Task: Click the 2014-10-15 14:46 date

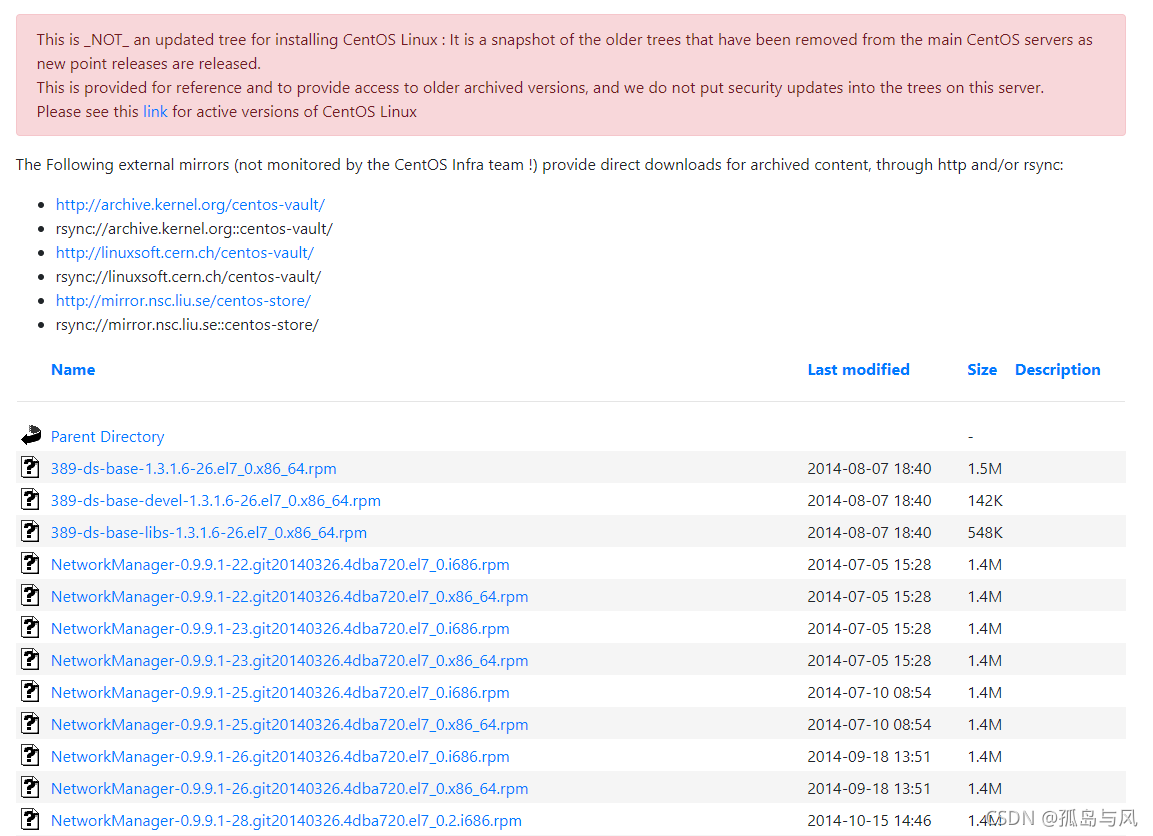Action: (869, 821)
